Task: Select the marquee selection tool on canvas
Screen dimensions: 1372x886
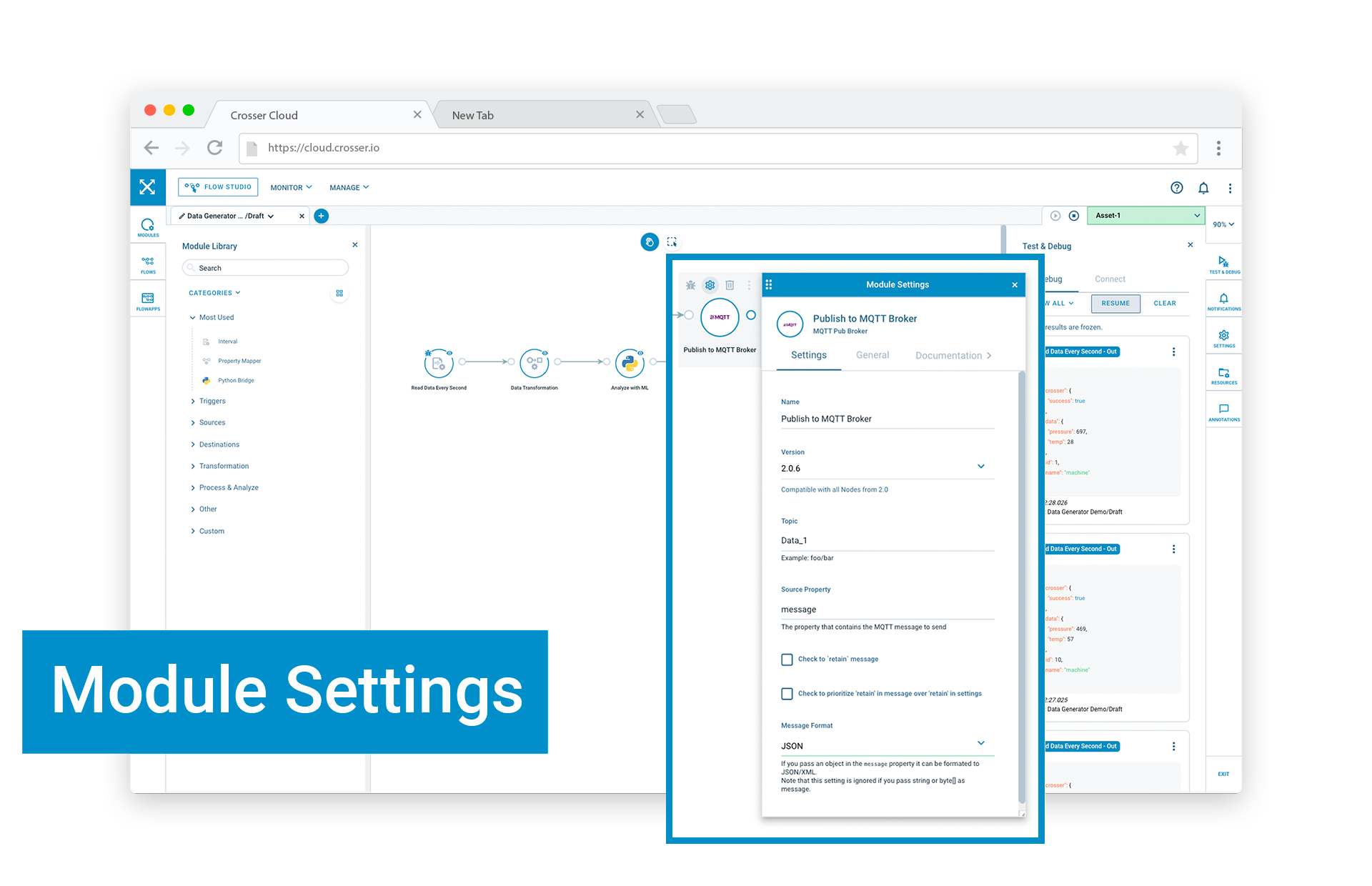Action: (672, 242)
